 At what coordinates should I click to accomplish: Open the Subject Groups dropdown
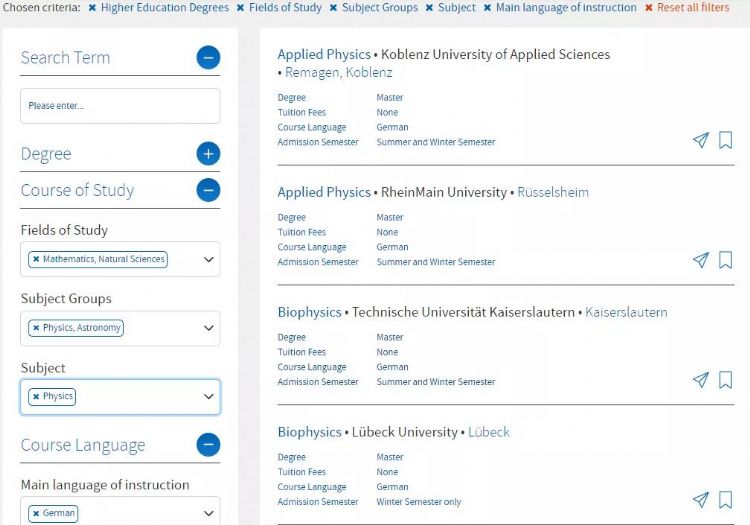(208, 328)
